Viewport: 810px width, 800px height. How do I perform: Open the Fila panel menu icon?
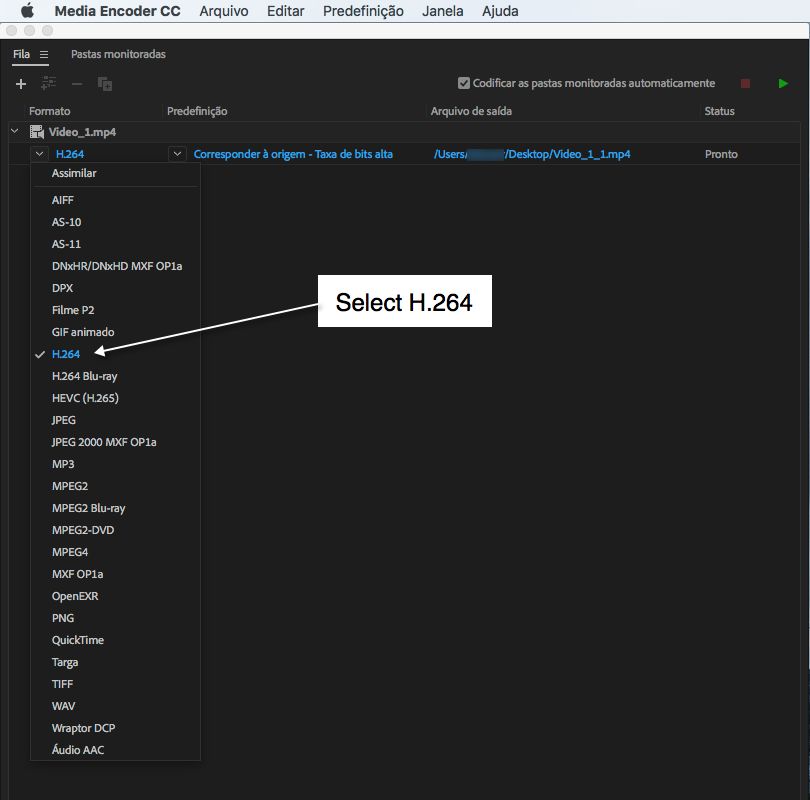[x=44, y=54]
